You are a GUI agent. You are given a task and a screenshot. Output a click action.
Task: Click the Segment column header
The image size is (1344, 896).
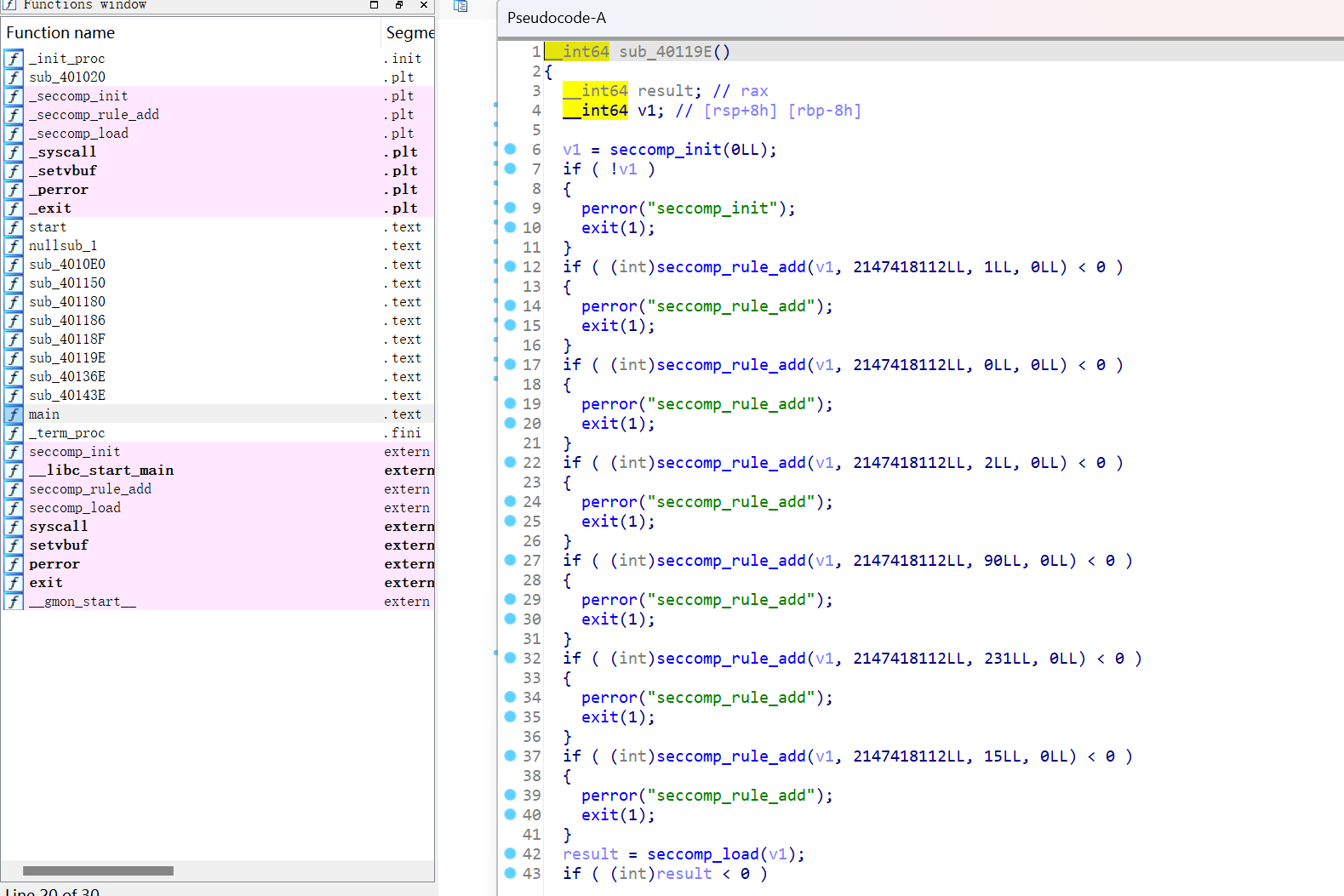tap(409, 33)
